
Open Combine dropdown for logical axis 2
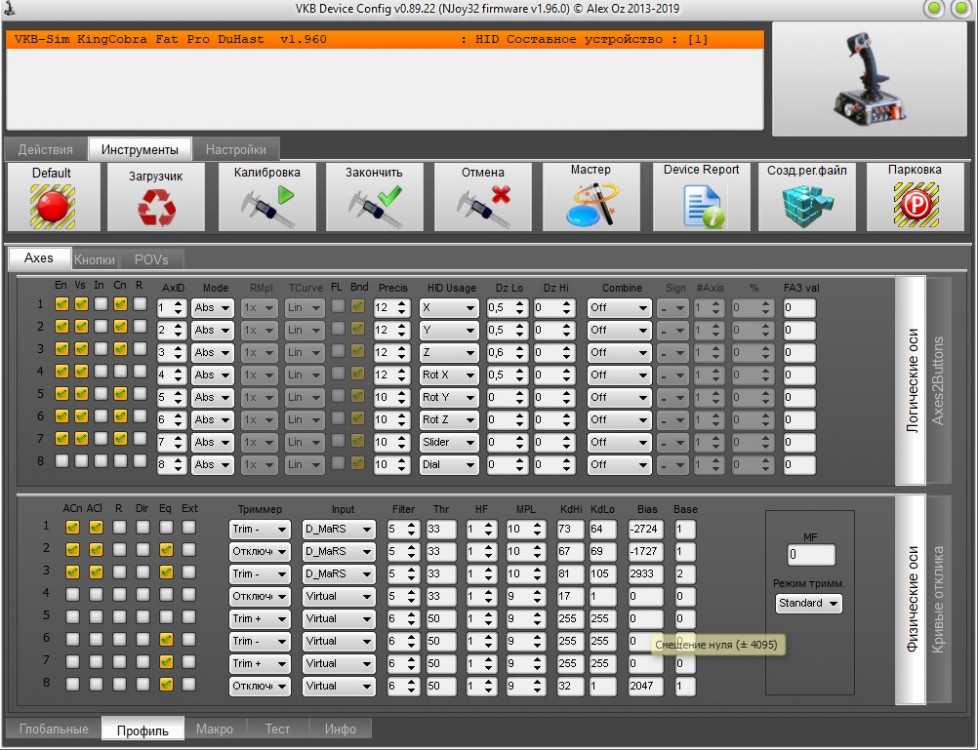pos(619,330)
